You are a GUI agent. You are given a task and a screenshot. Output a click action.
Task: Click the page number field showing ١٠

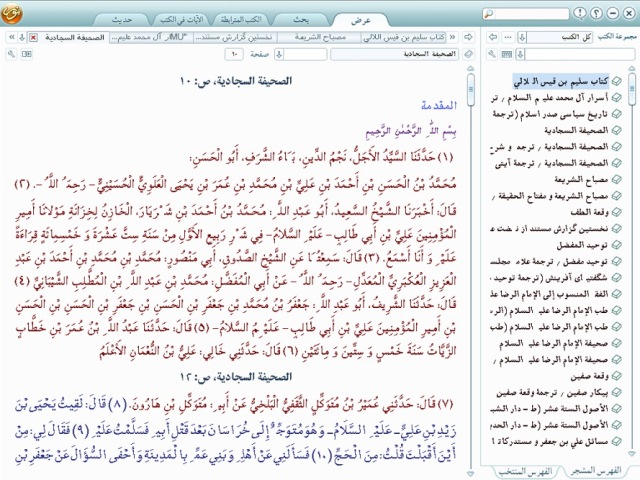[x=234, y=54]
